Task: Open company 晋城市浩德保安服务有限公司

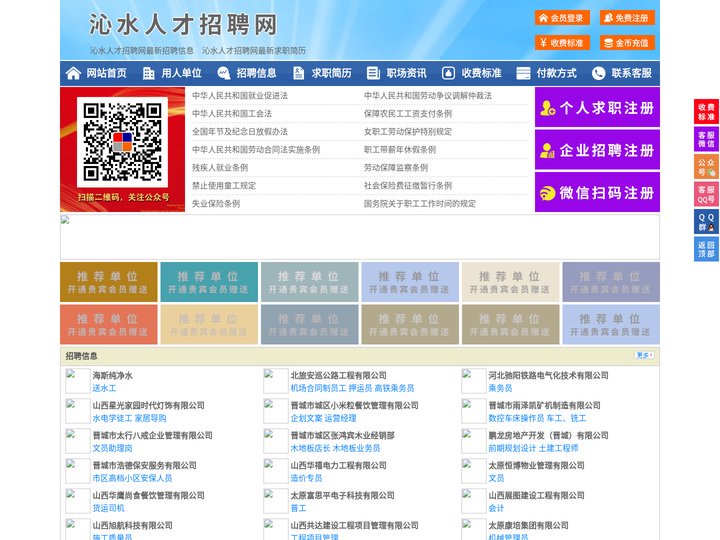Action: point(145,465)
